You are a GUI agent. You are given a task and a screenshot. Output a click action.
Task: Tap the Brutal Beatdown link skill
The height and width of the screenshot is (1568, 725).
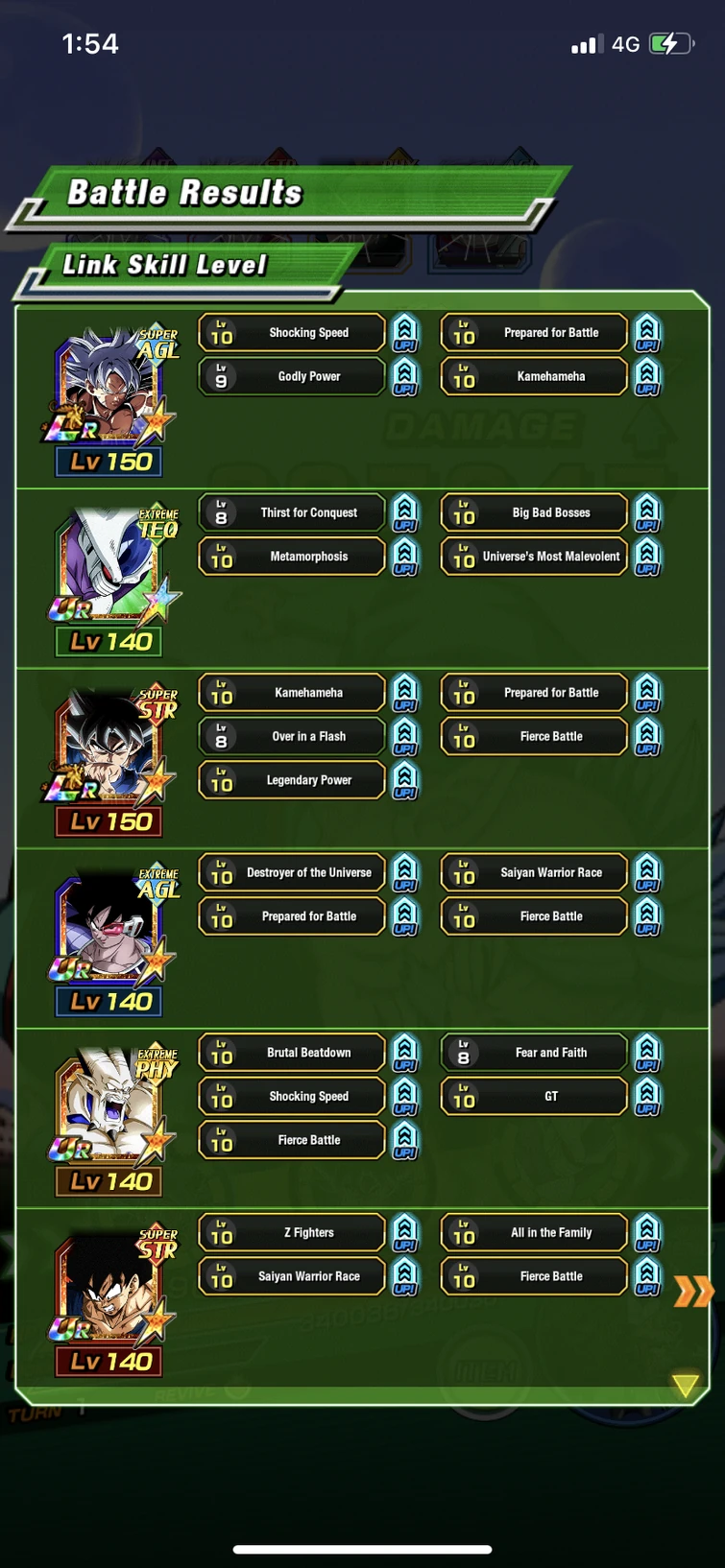coord(292,1053)
